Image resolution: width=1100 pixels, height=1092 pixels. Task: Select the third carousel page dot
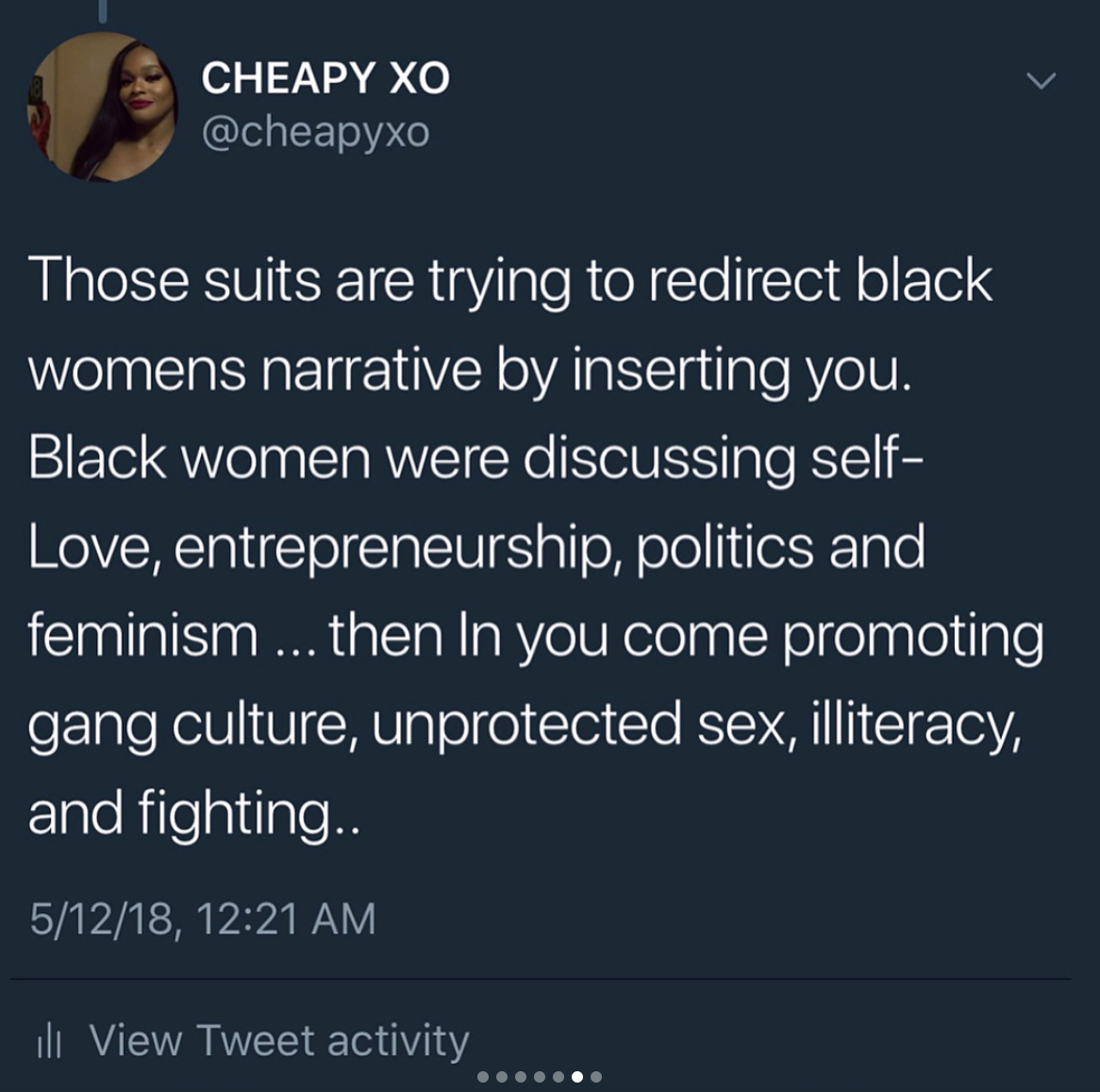tap(521, 1077)
